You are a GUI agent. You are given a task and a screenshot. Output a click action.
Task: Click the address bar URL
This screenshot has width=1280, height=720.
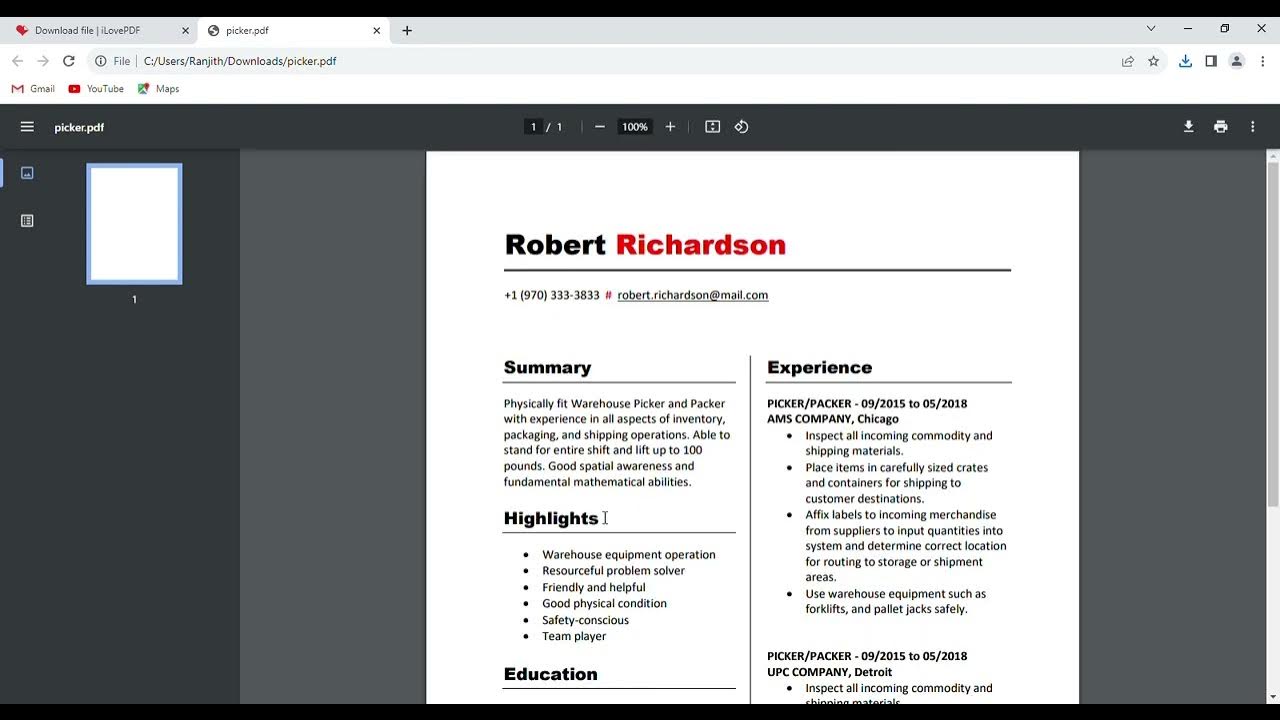point(240,61)
